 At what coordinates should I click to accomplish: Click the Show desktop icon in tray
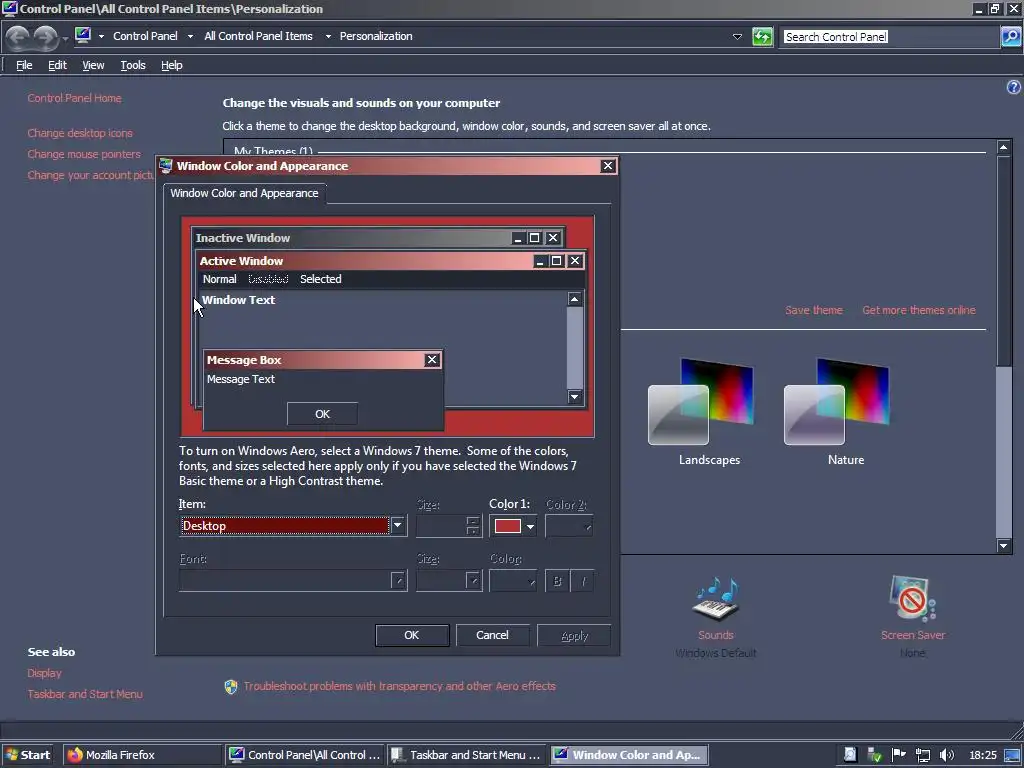(1013, 755)
